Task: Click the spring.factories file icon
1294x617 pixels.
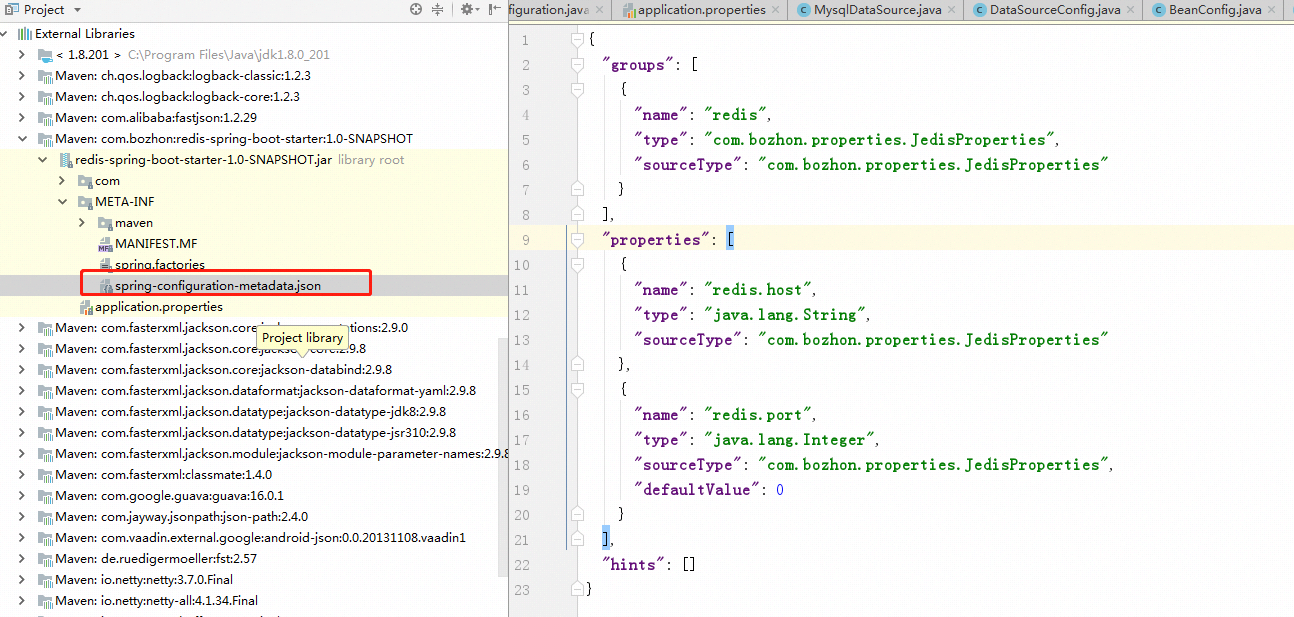Action: (x=105, y=265)
